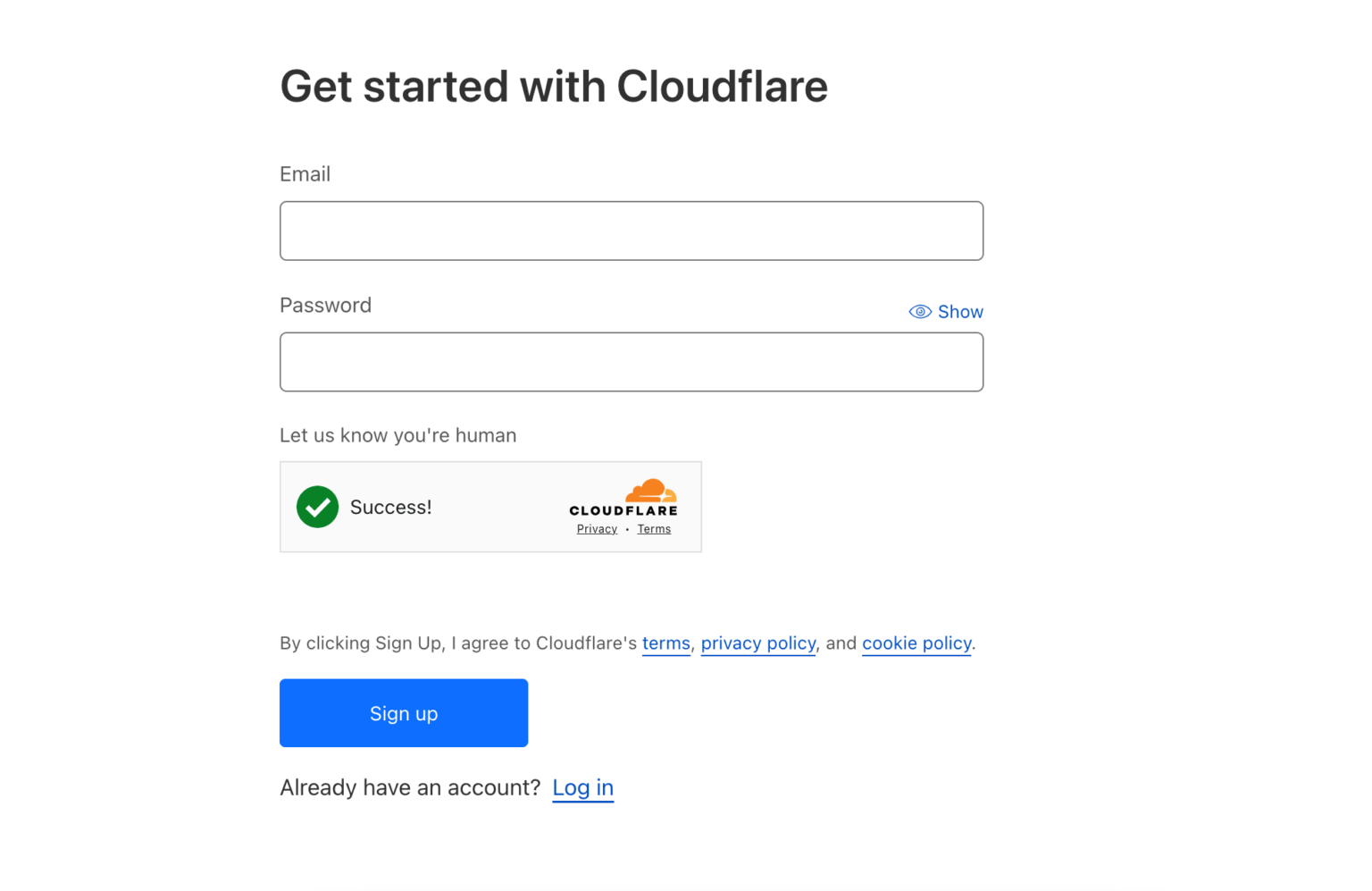Image resolution: width=1372 pixels, height=891 pixels.
Task: Open the privacy policy link
Action: [x=757, y=643]
